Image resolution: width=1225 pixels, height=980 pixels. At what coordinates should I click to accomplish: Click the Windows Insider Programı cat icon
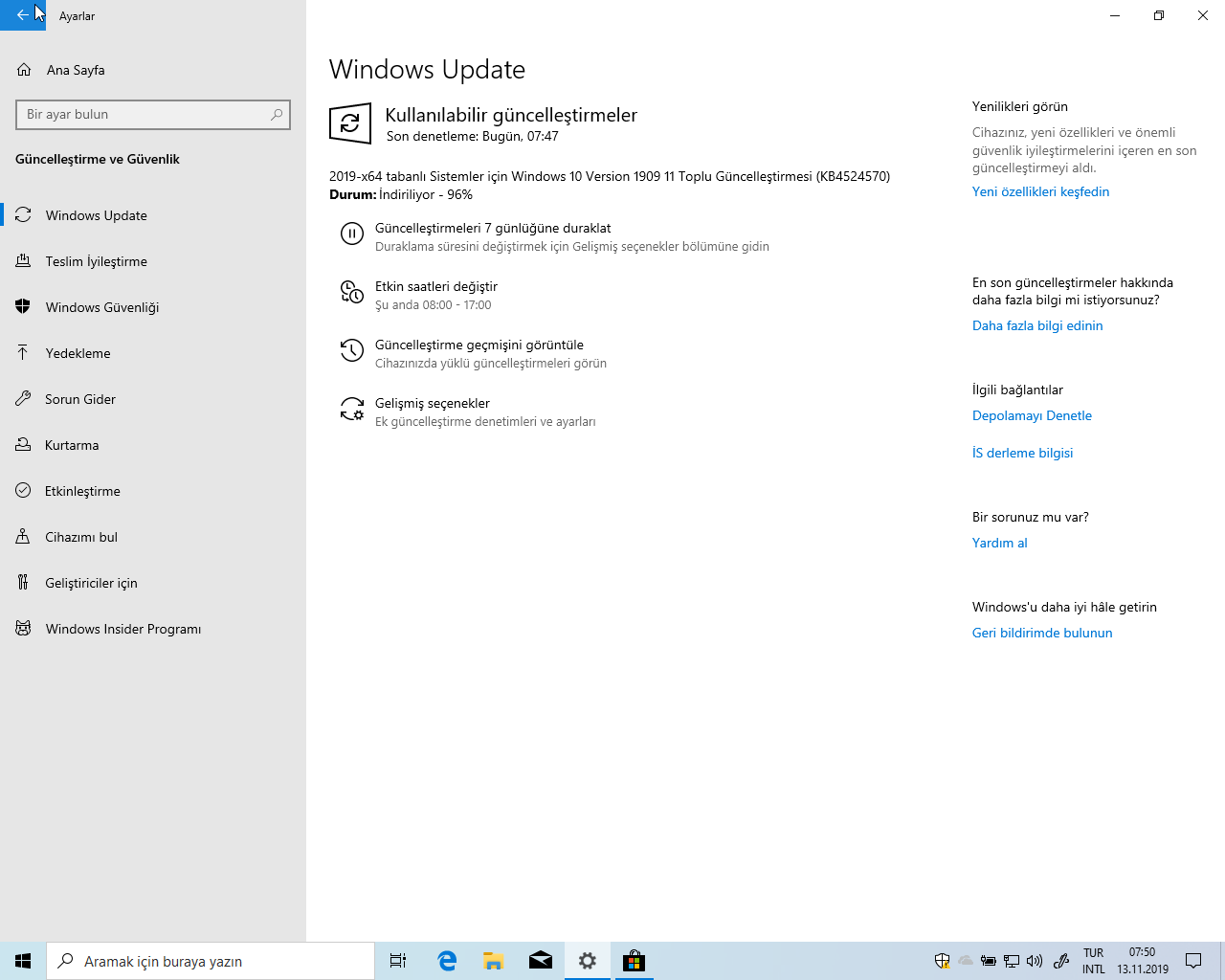23,629
